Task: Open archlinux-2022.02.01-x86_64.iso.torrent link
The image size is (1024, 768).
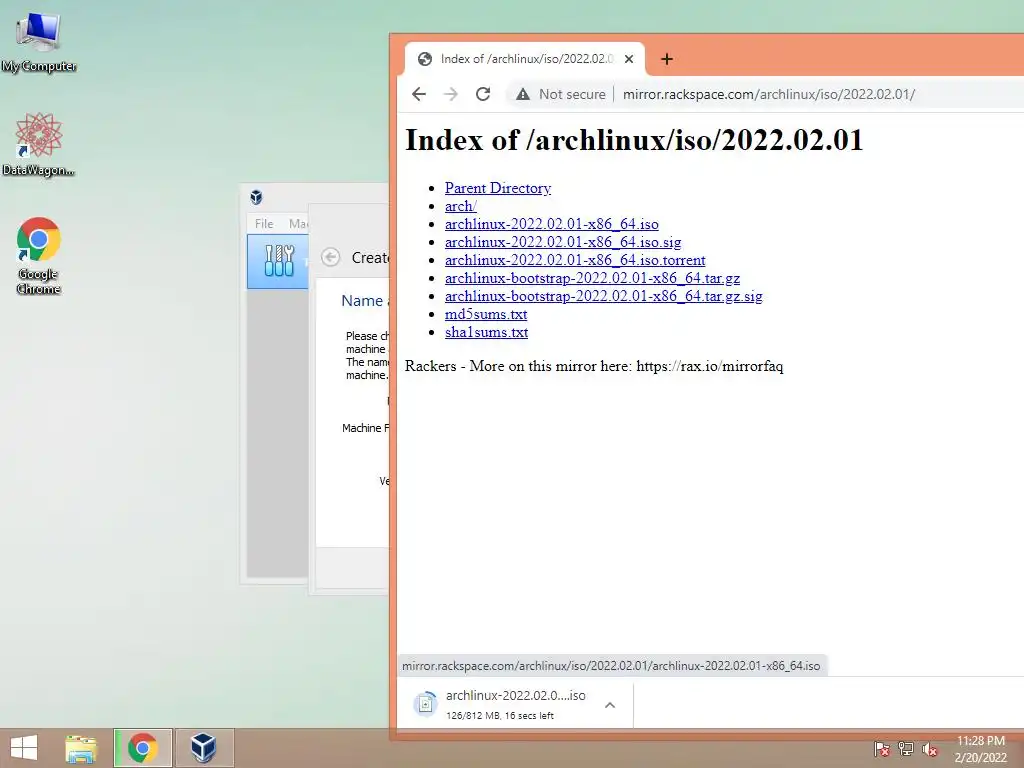Action: point(575,260)
